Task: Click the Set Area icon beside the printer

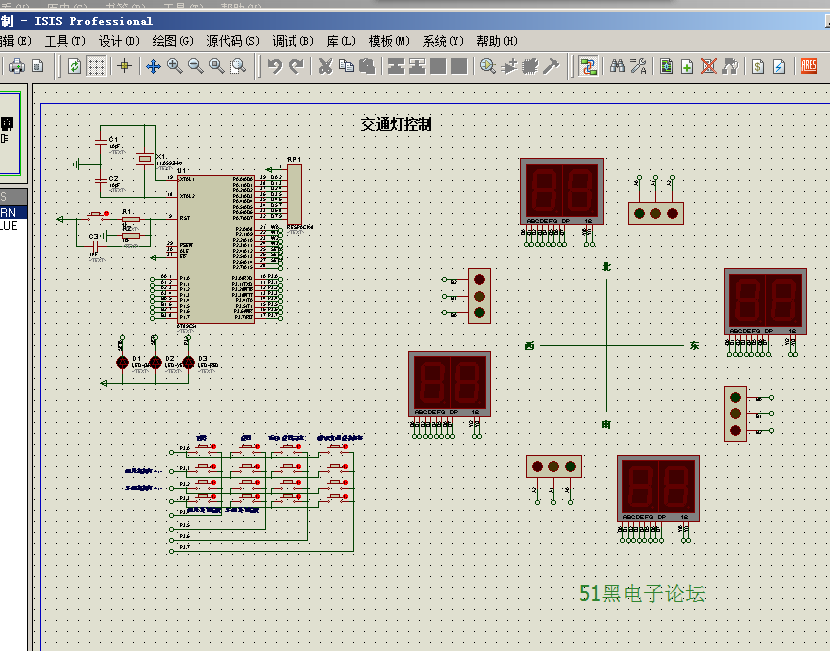Action: (38, 66)
